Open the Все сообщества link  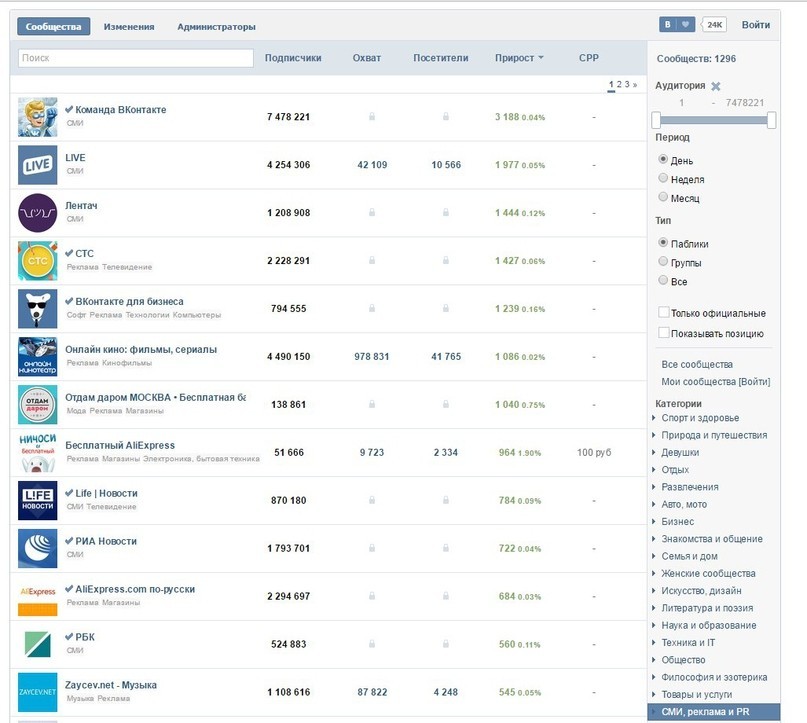697,364
